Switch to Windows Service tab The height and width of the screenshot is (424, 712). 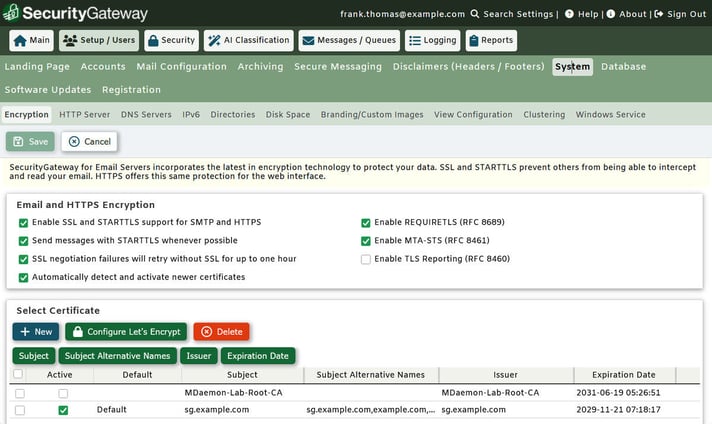click(x=611, y=115)
